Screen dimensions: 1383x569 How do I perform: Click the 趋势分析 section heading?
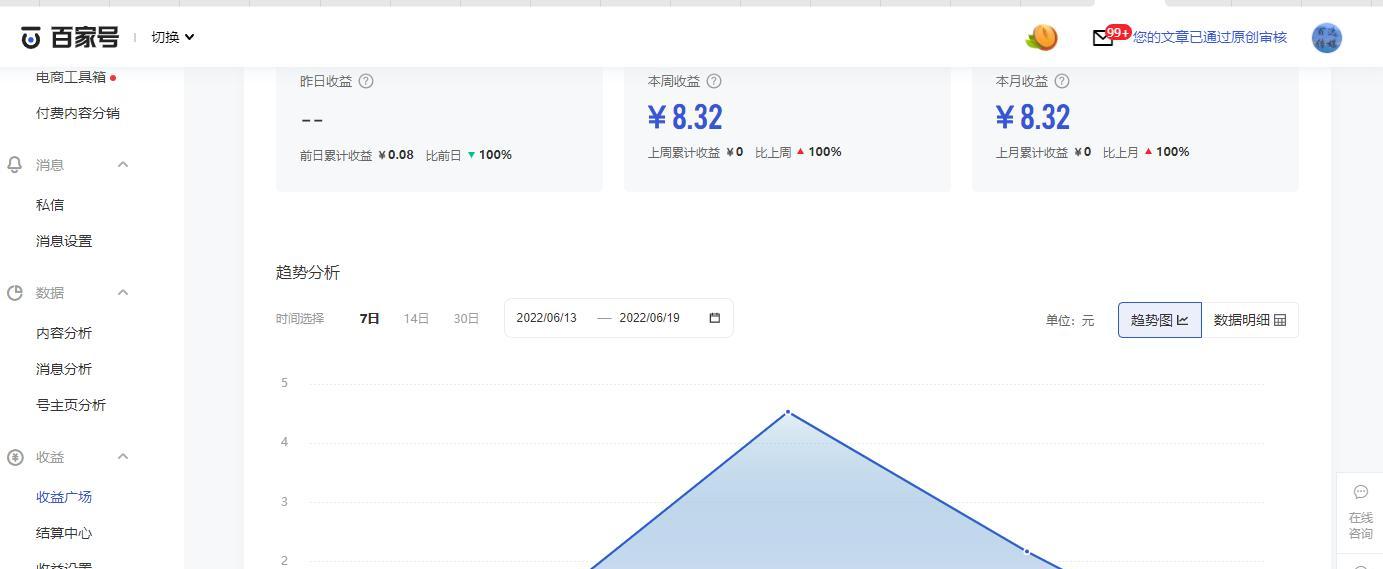[x=308, y=273]
